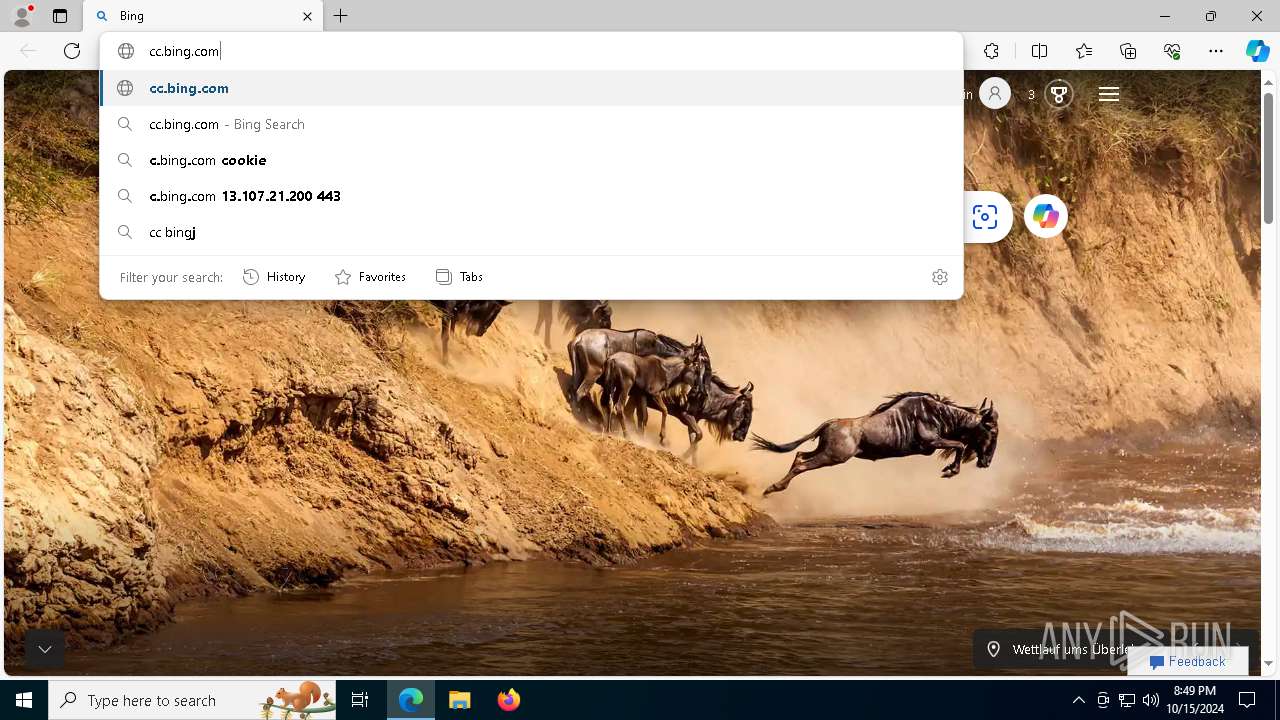This screenshot has width=1280, height=720.
Task: Open the tab actions menu icon
Action: point(60,16)
